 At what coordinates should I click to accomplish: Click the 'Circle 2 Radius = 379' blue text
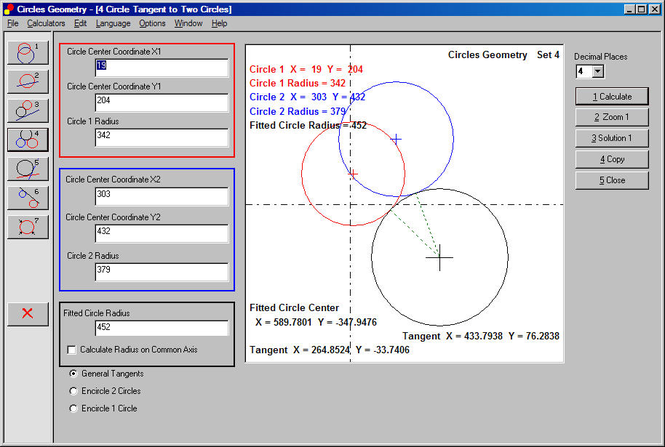(x=298, y=112)
